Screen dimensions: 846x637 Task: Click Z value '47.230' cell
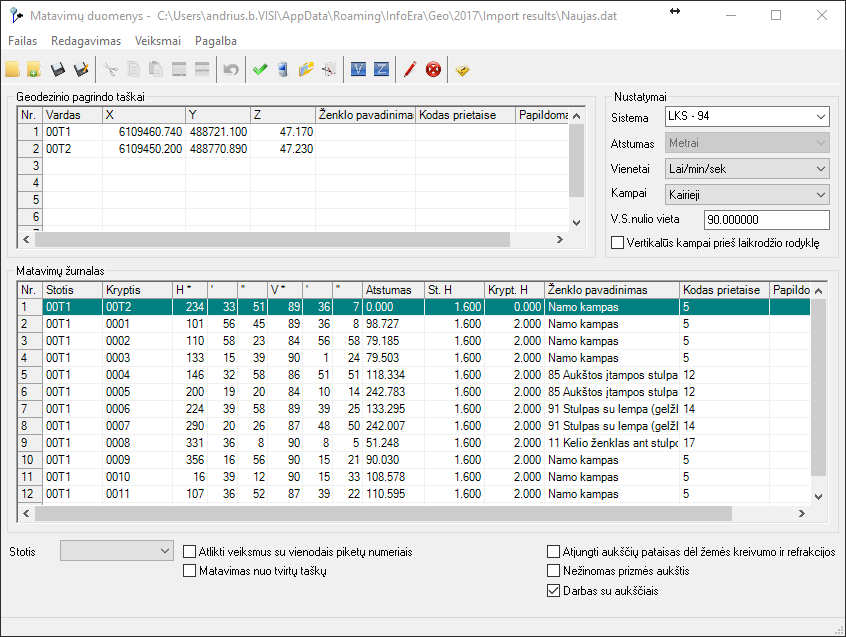283,149
